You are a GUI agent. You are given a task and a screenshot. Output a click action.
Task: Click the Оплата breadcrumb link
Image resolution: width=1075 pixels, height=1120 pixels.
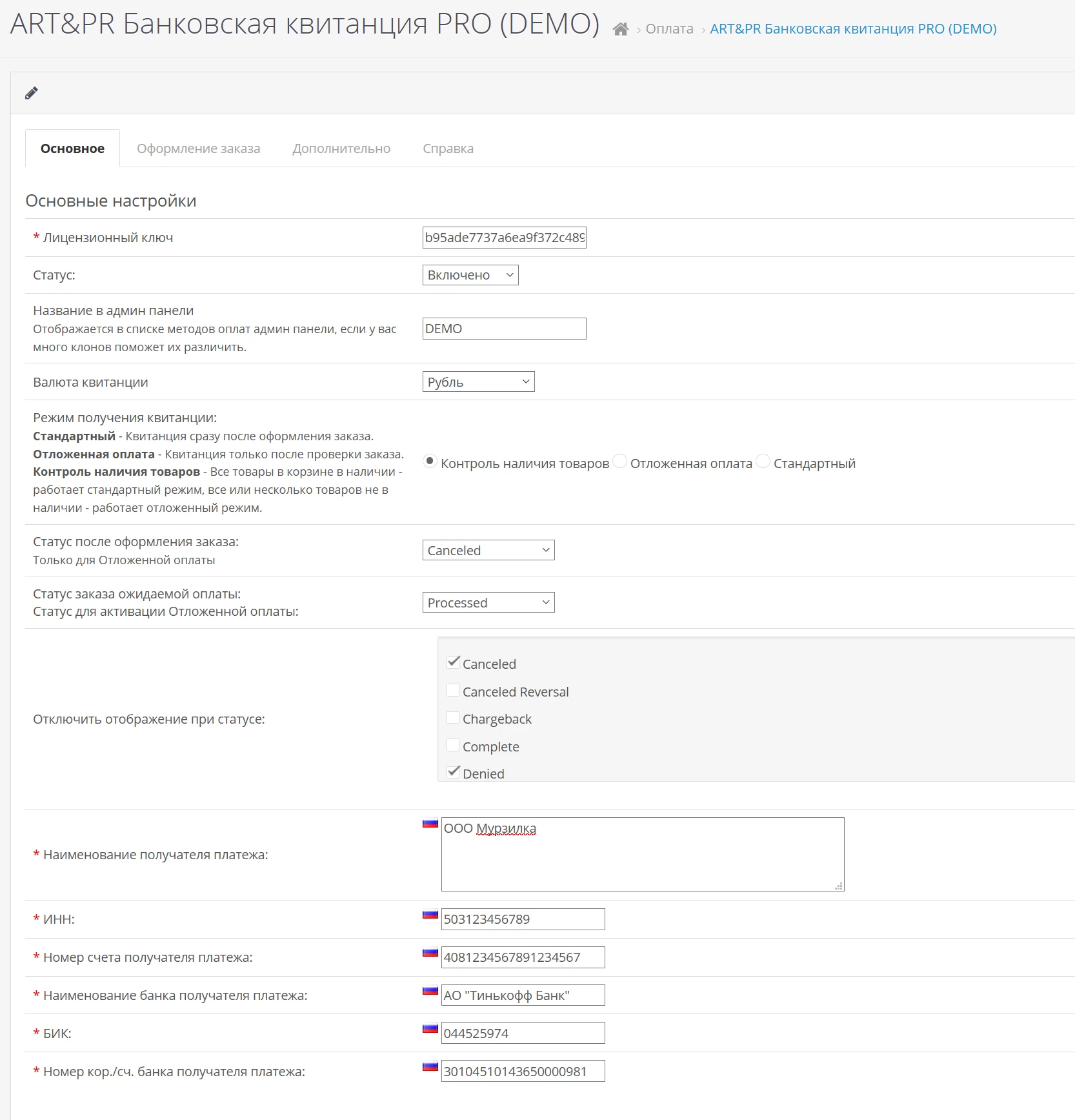pyautogui.click(x=669, y=29)
